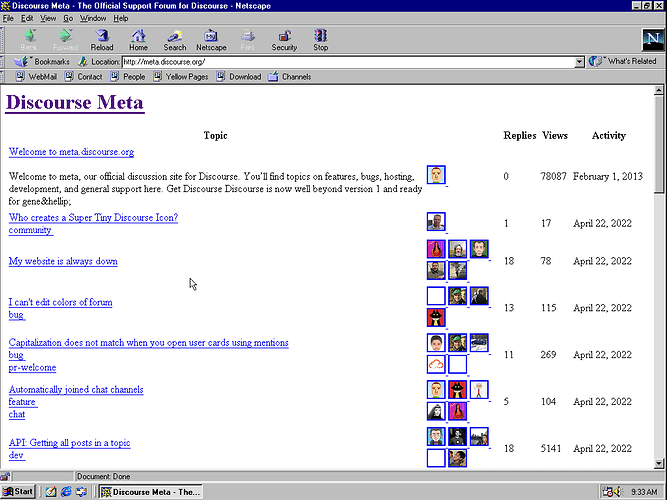Launch Internet Explorer from quick launch
The width and height of the screenshot is (667, 500).
click(x=66, y=492)
